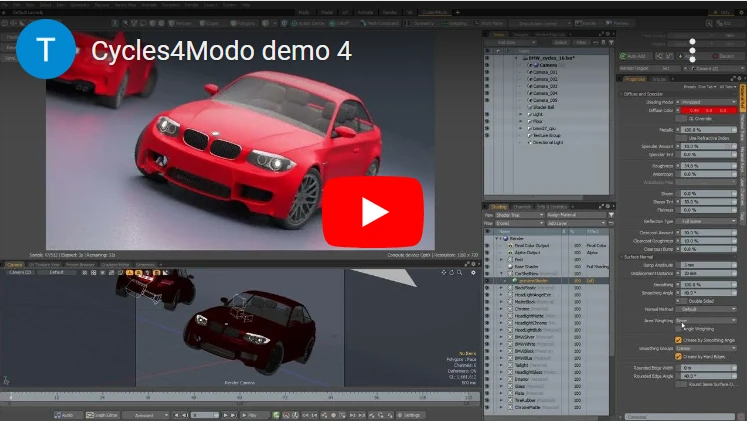Hide the Glass material with eye icon
The width and height of the screenshot is (747, 421).
pos(487,386)
